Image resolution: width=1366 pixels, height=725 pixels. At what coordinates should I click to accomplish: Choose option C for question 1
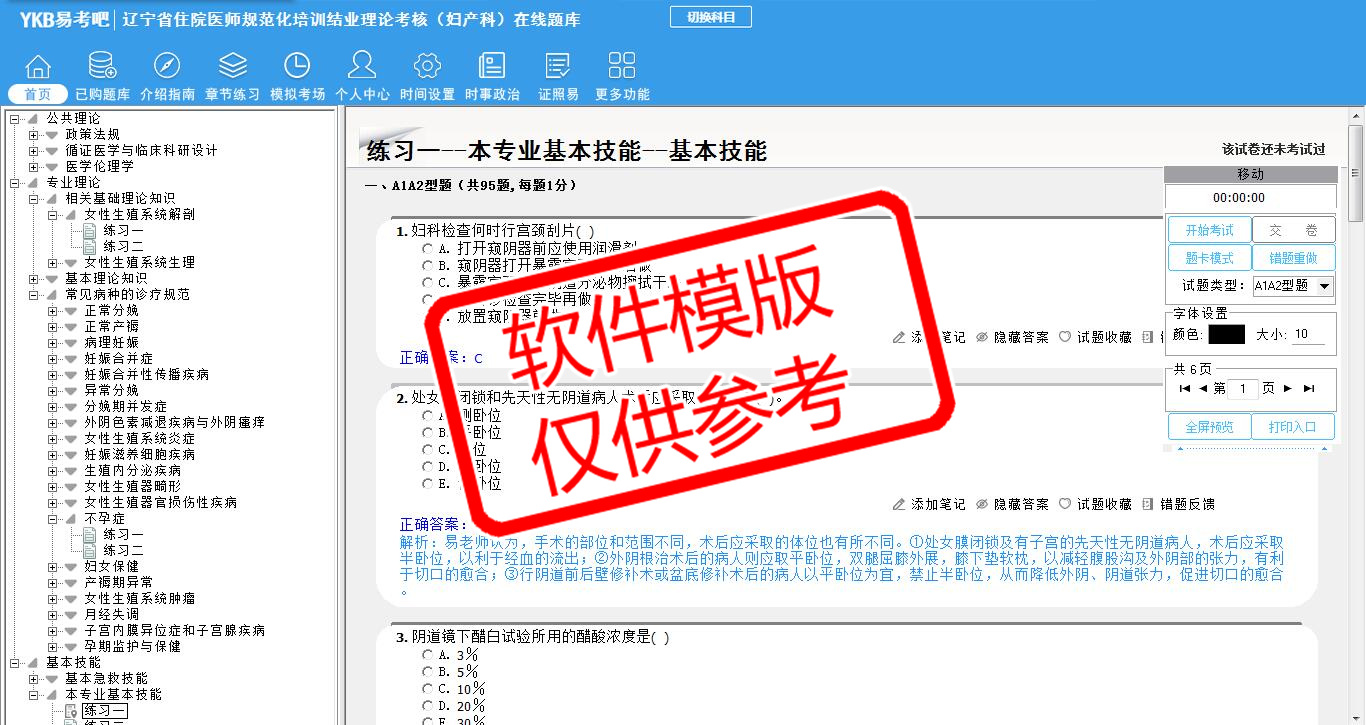coord(428,282)
